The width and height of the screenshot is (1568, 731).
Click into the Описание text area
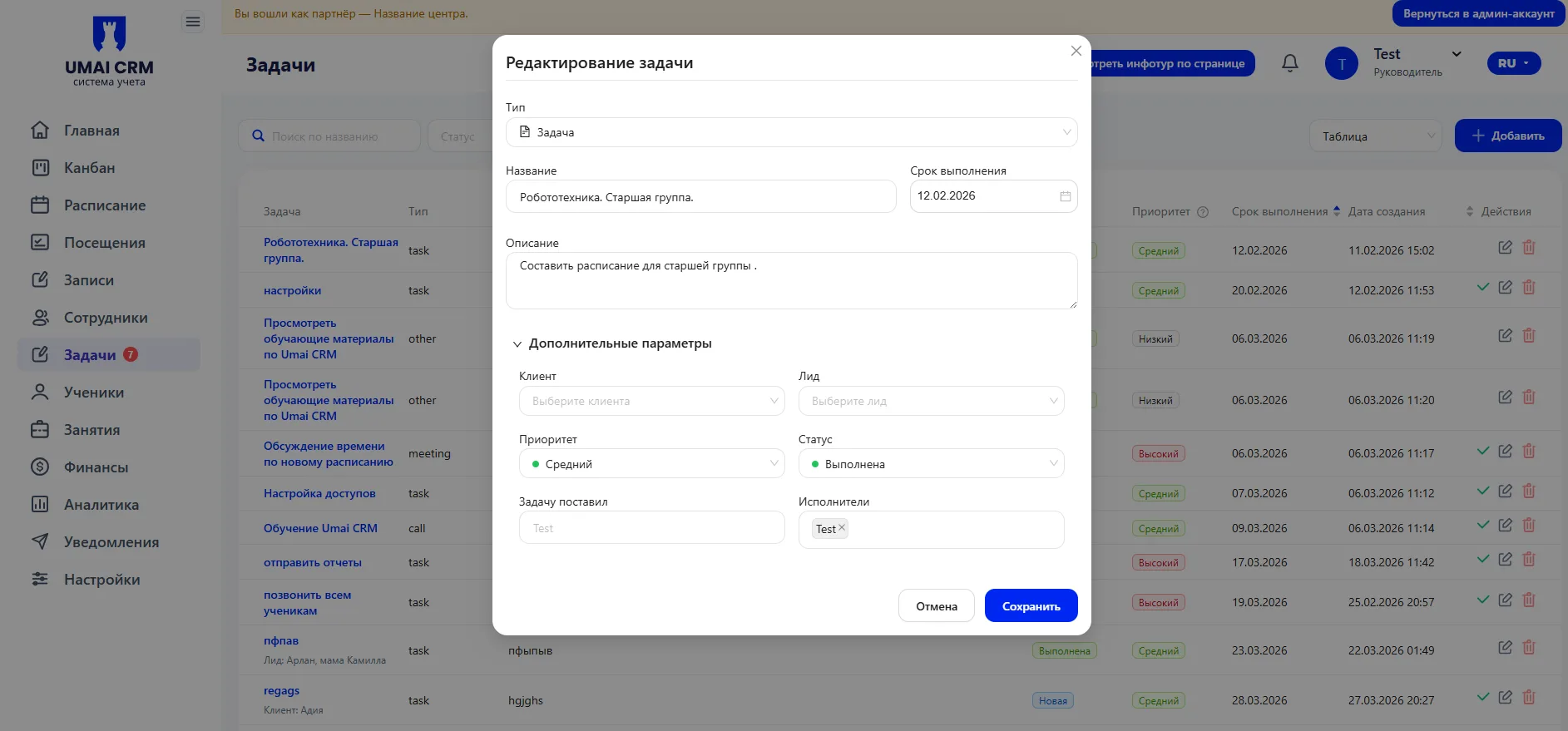pyautogui.click(x=791, y=280)
